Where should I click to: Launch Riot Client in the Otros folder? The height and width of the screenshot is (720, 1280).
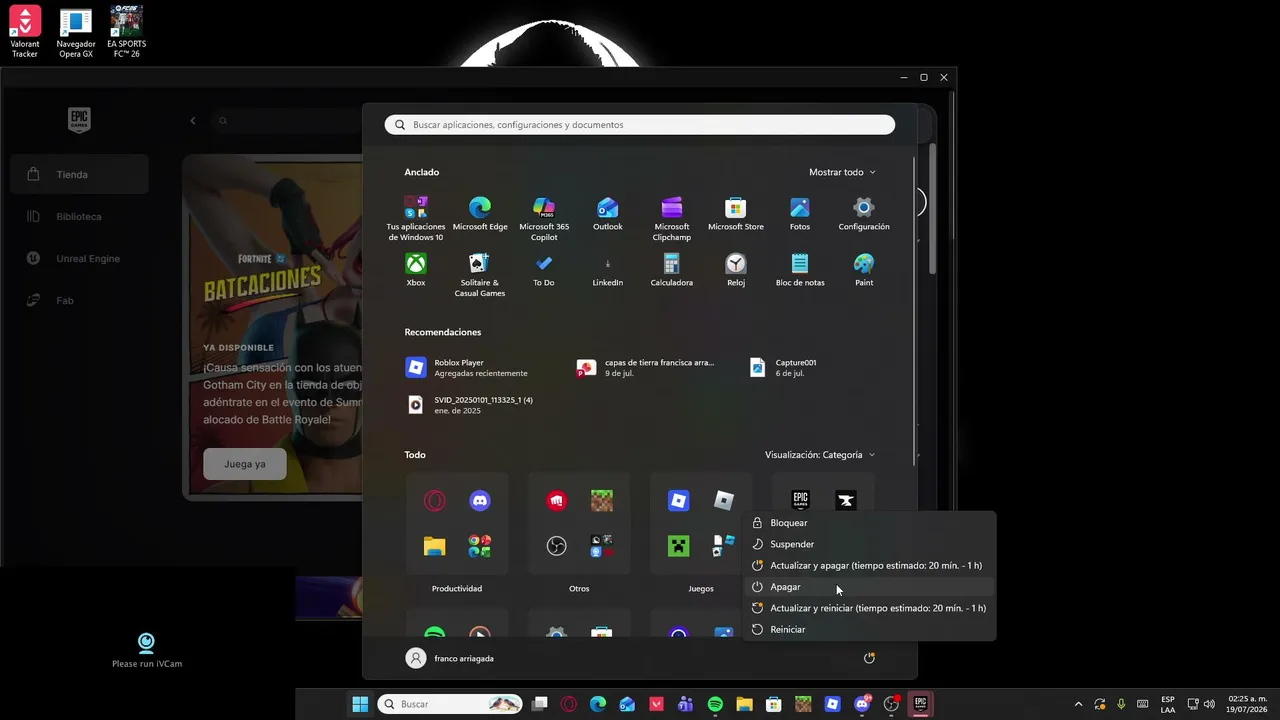click(557, 500)
